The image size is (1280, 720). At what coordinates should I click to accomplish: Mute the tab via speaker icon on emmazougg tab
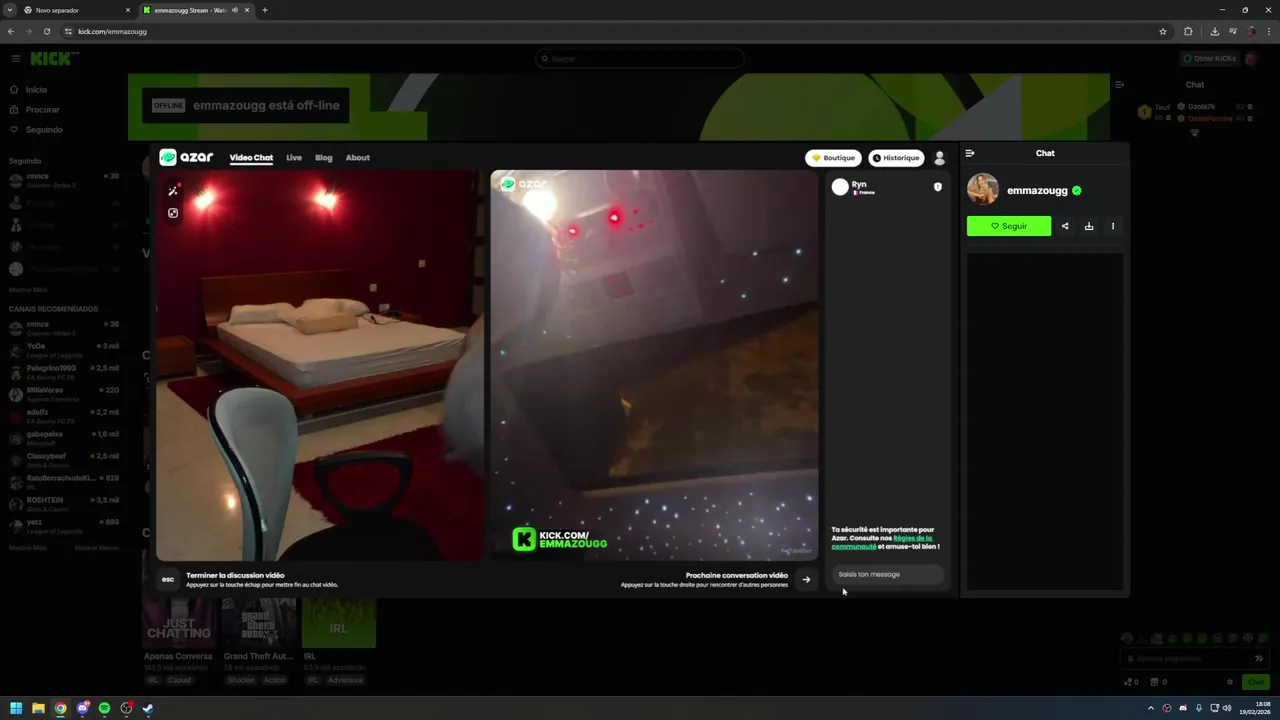[x=235, y=10]
